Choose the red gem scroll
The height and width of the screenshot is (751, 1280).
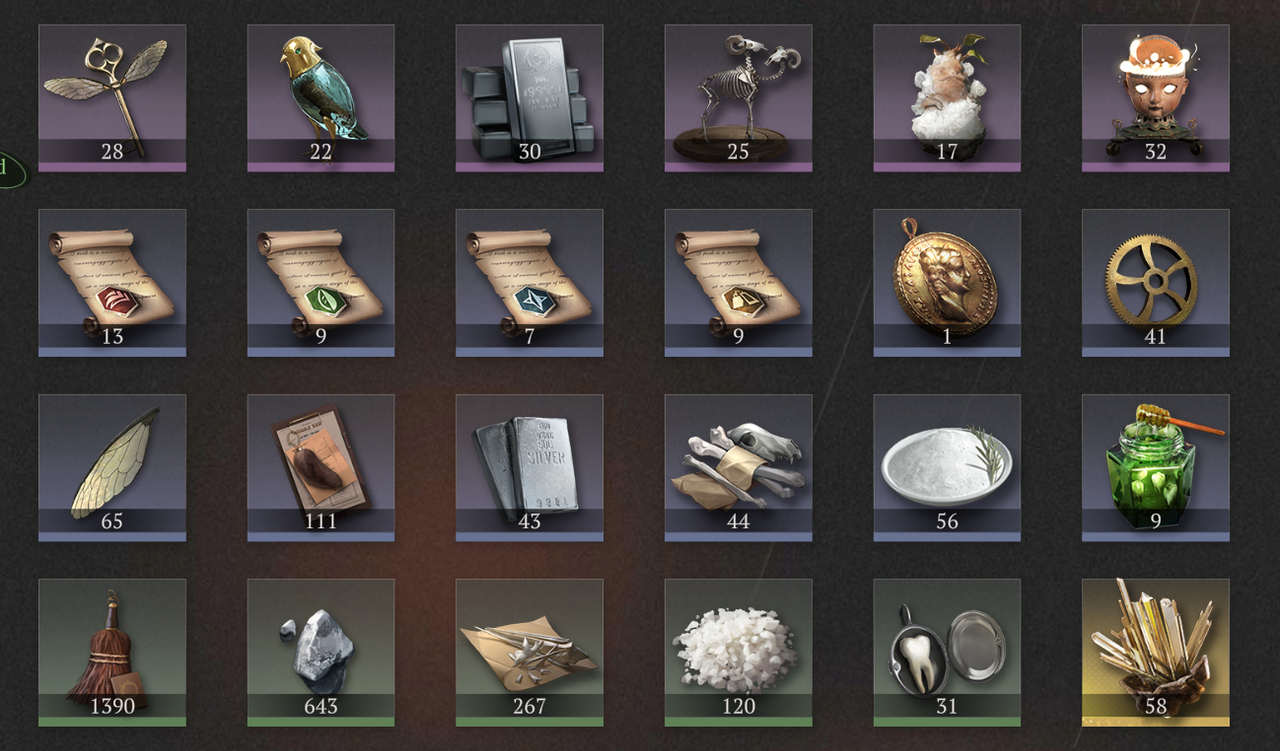click(x=112, y=283)
